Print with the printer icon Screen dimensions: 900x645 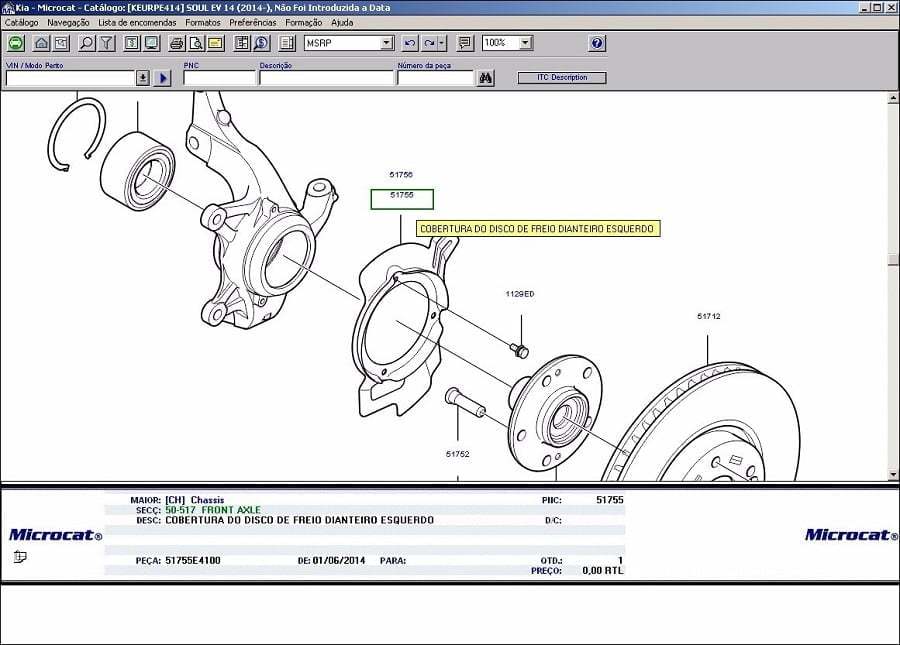click(177, 43)
